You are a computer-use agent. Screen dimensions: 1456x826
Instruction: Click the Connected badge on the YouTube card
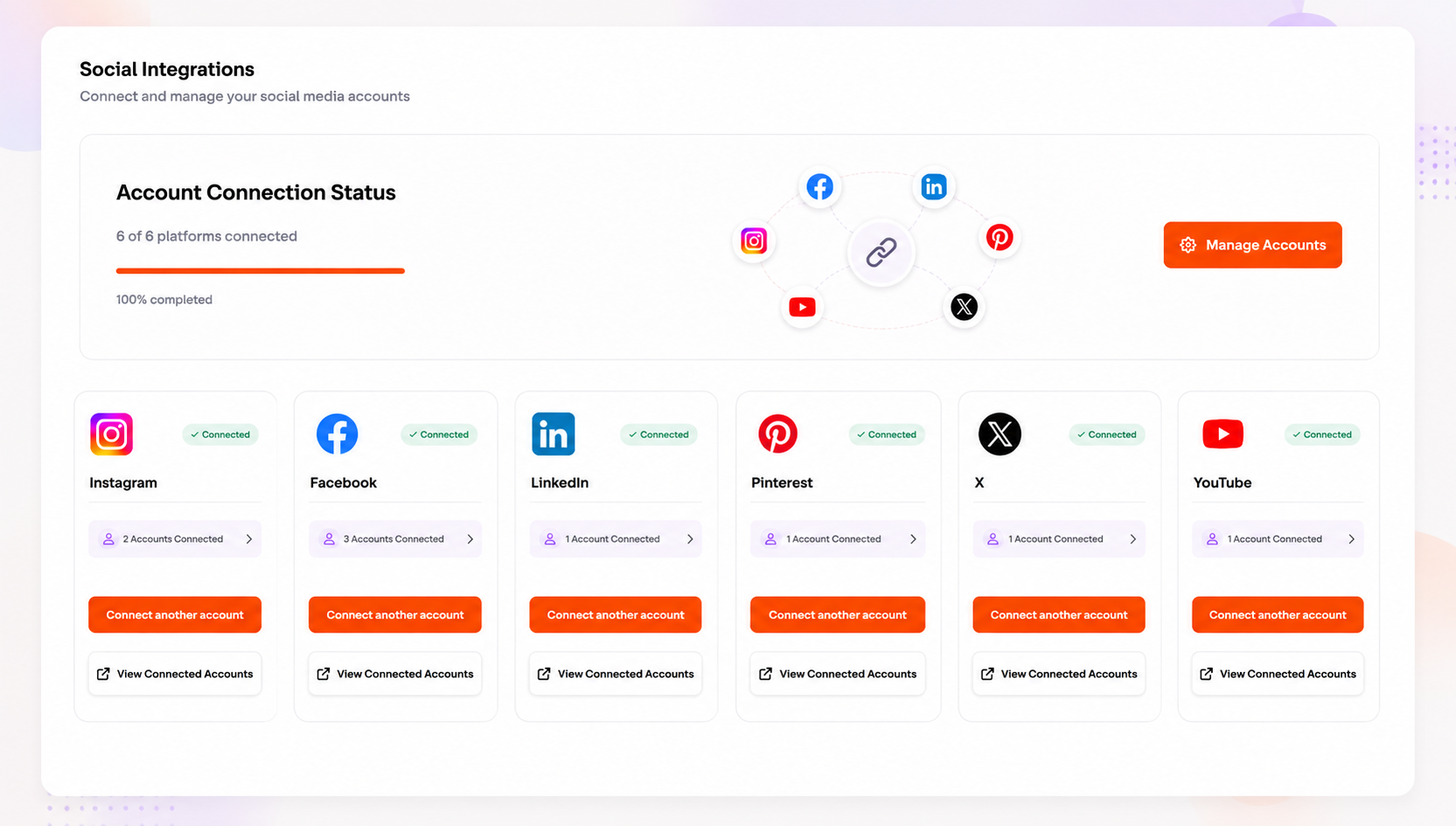point(1322,434)
